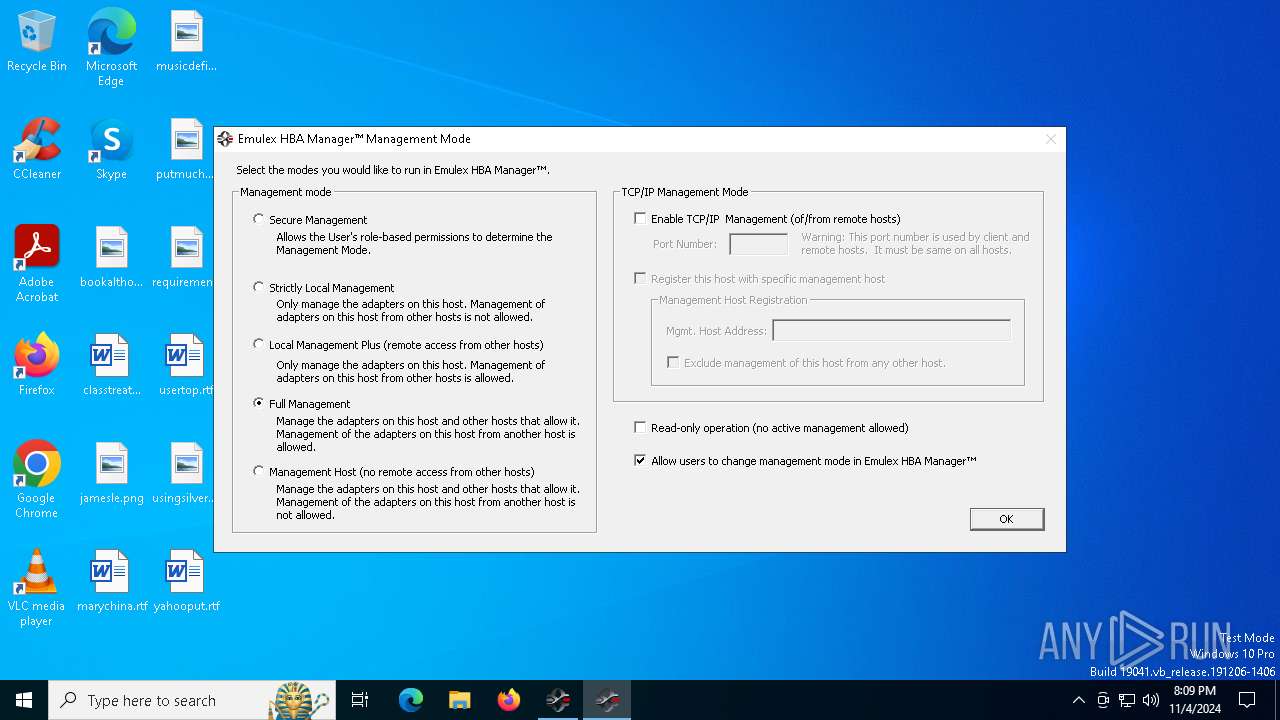
Task: Open File Explorer from the taskbar
Action: click(459, 700)
